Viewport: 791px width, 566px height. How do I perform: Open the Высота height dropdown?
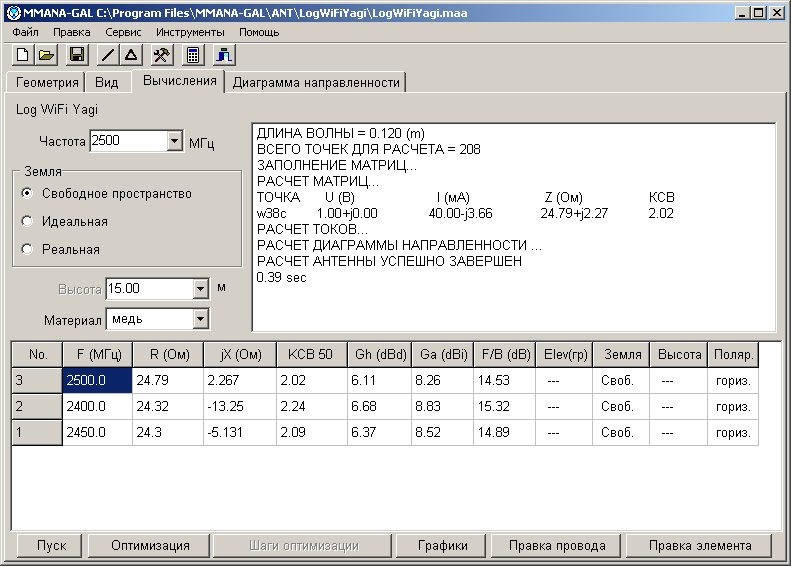(x=199, y=289)
